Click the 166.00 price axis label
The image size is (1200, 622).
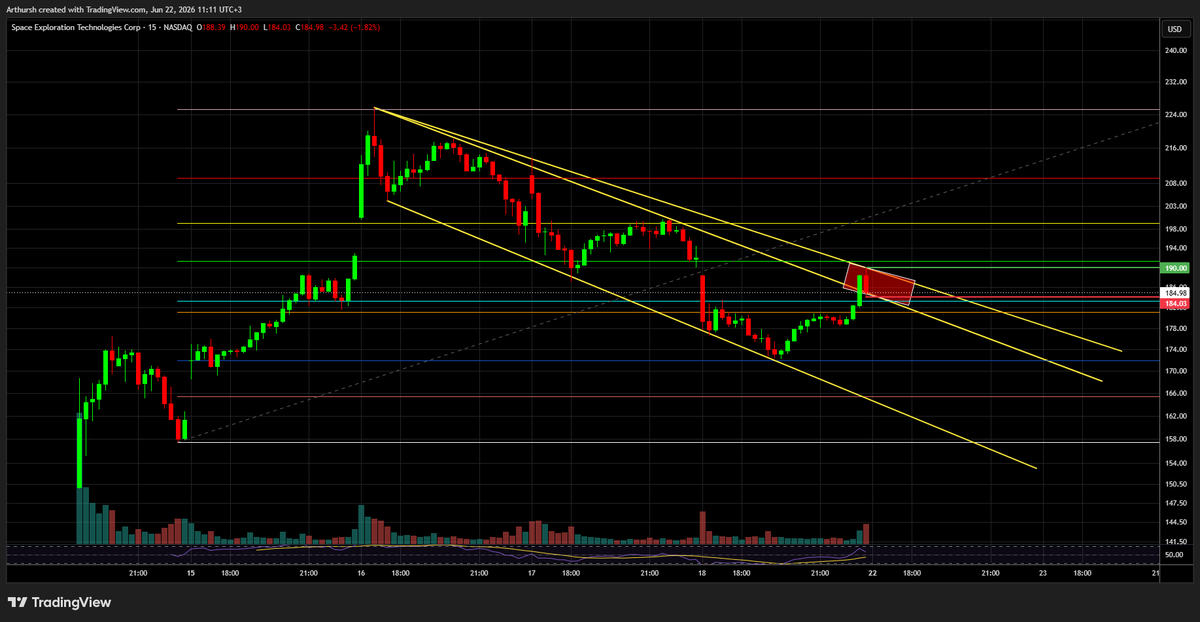pos(1175,393)
